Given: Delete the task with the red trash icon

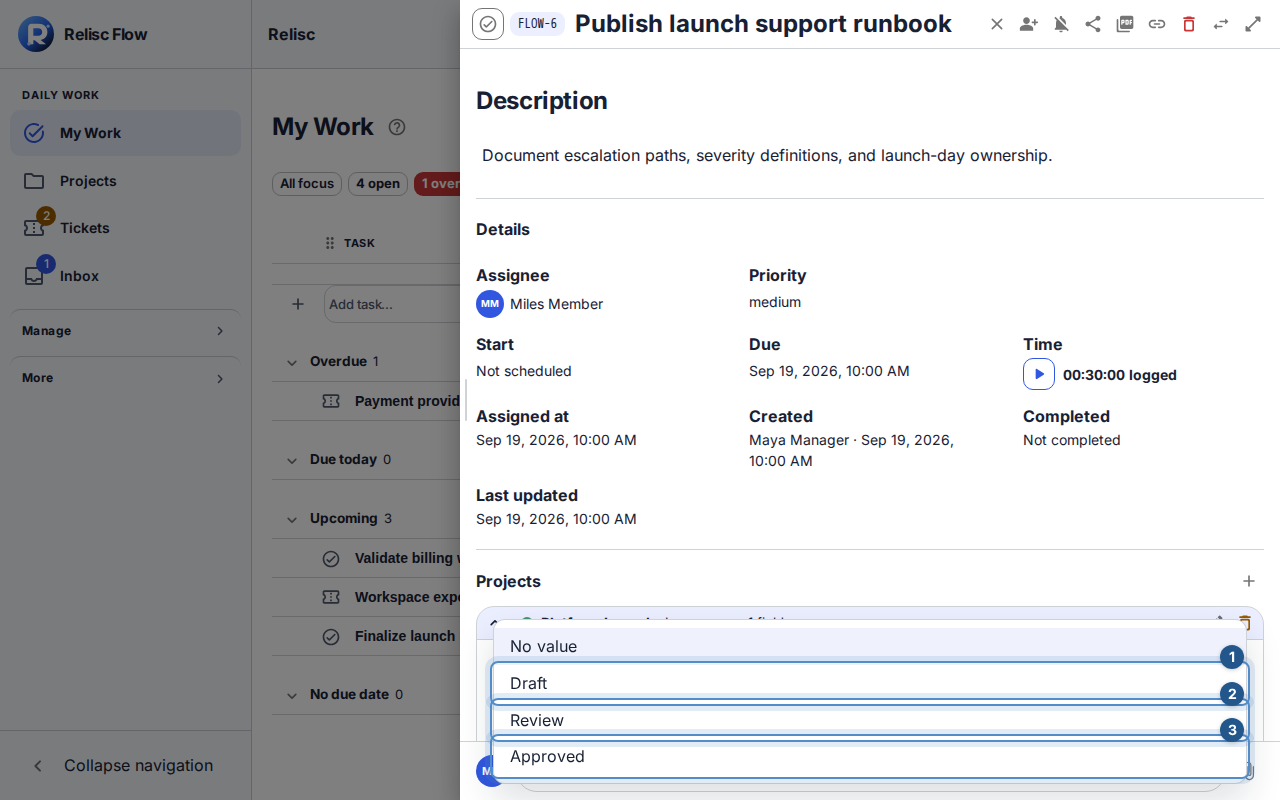Looking at the screenshot, I should pyautogui.click(x=1189, y=24).
